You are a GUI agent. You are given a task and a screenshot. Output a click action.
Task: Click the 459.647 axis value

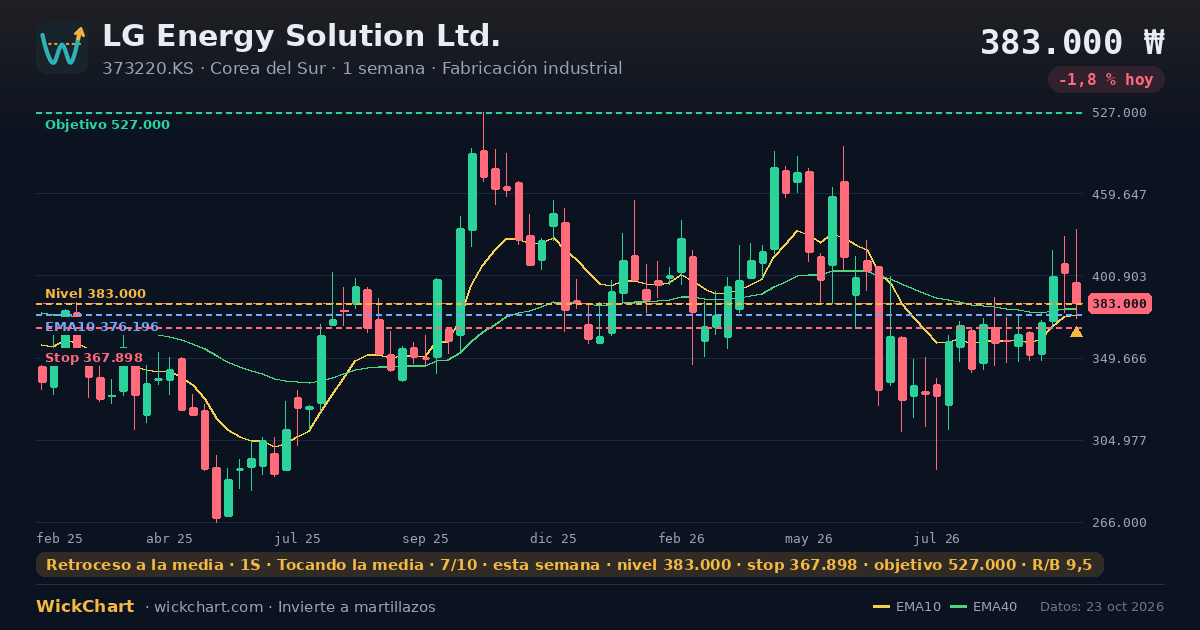(1119, 195)
